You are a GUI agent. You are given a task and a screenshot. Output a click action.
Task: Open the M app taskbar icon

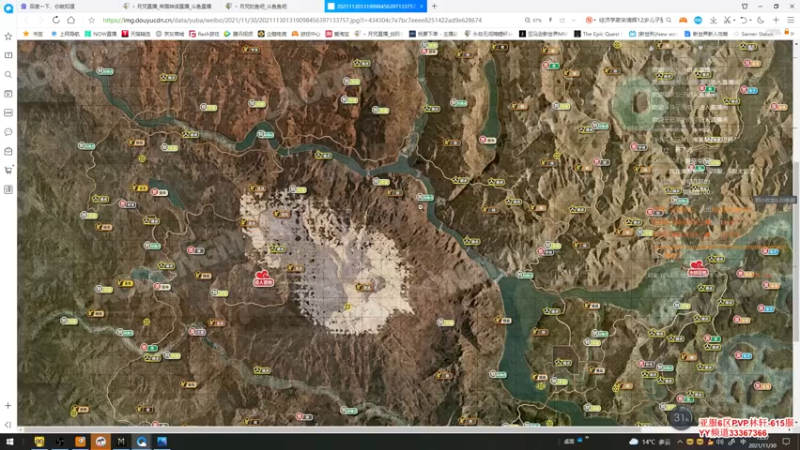pos(121,441)
